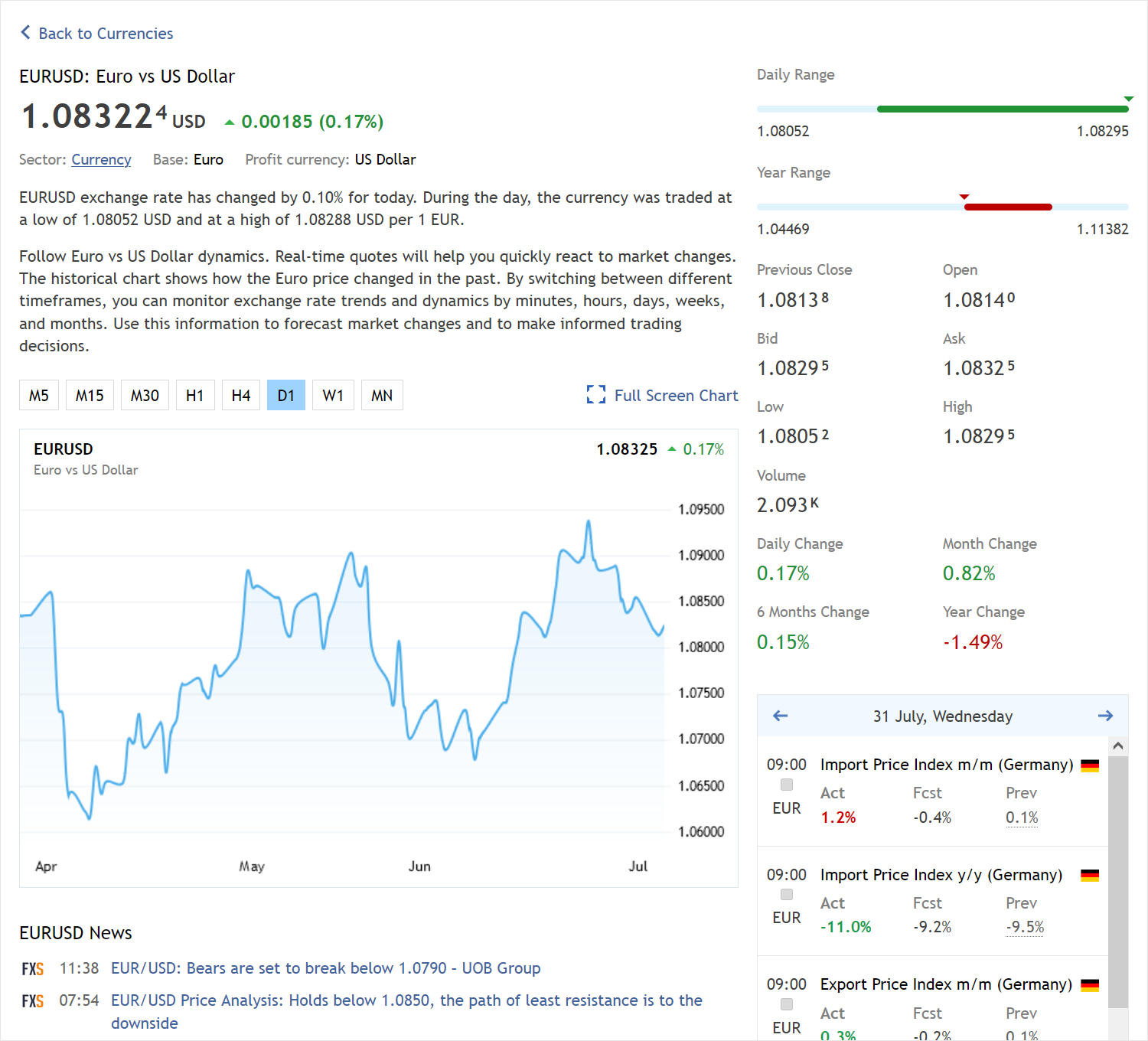
Task: Click German flag beside Export Price Index m/m
Action: click(x=1090, y=985)
